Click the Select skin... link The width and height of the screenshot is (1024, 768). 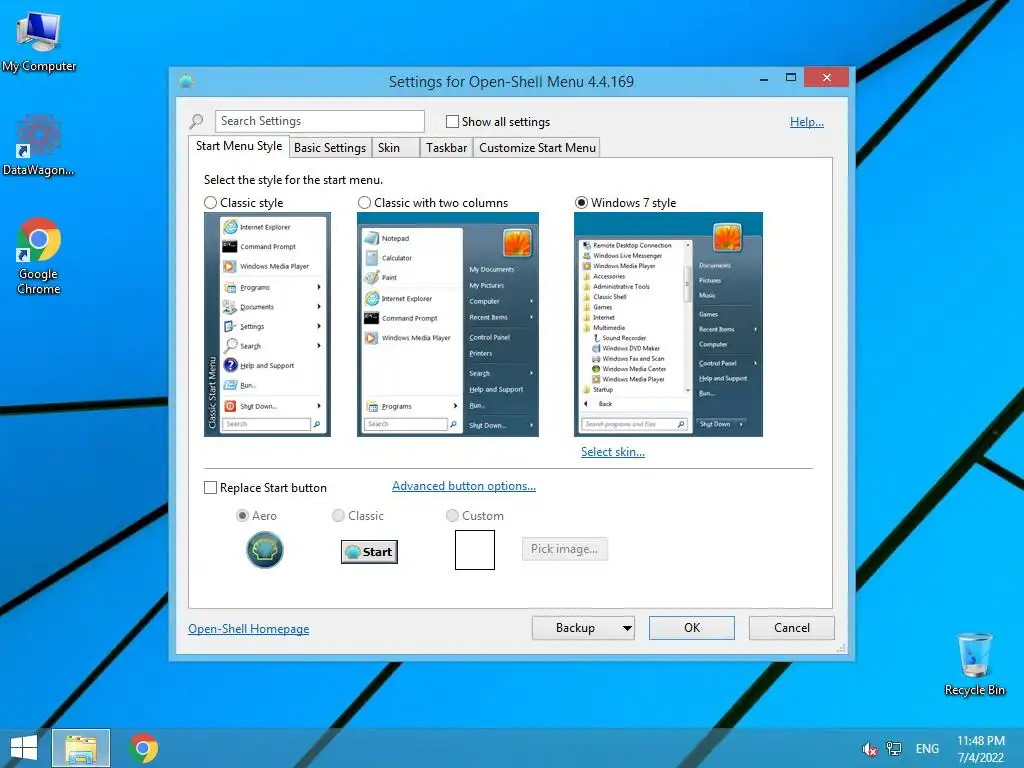point(613,452)
